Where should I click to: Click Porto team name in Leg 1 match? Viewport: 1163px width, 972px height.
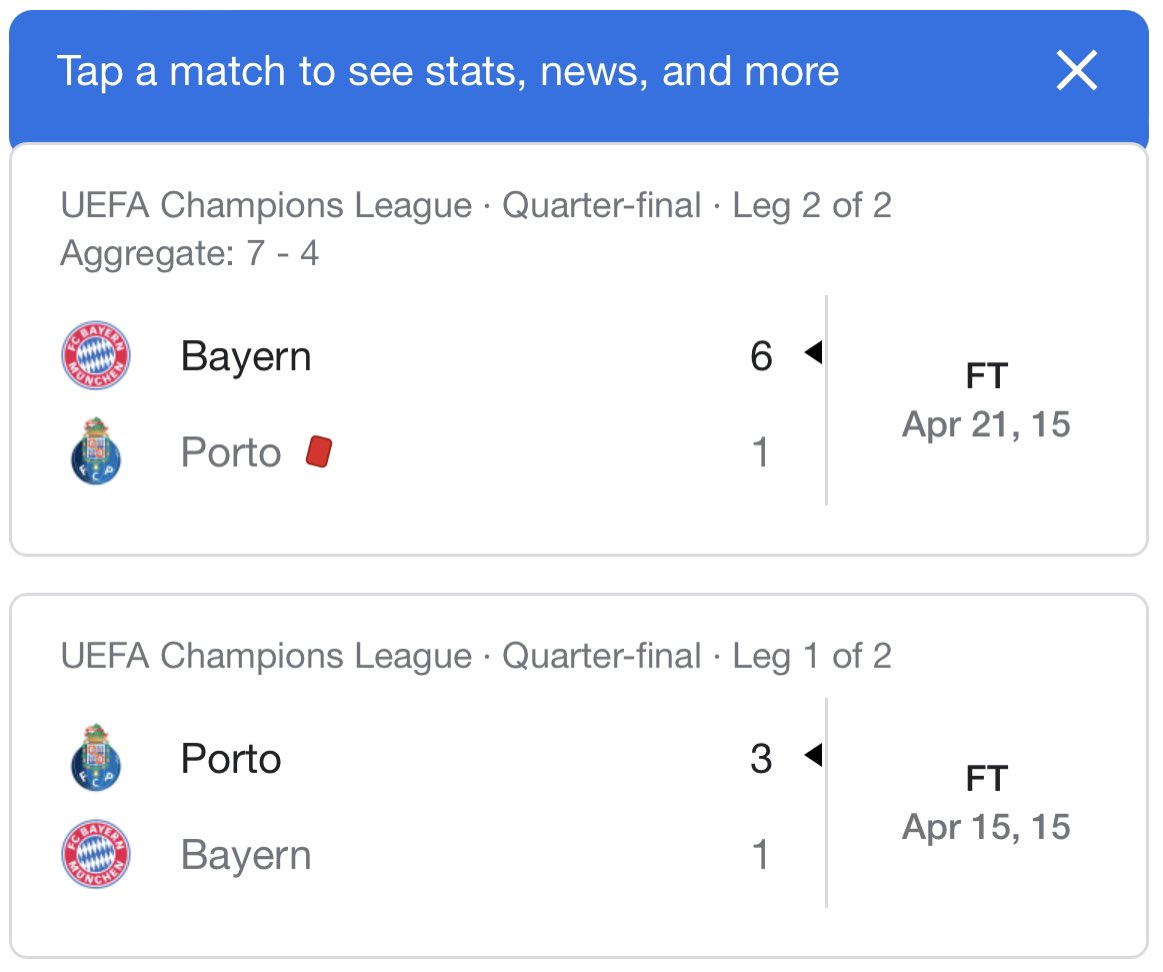tap(231, 759)
